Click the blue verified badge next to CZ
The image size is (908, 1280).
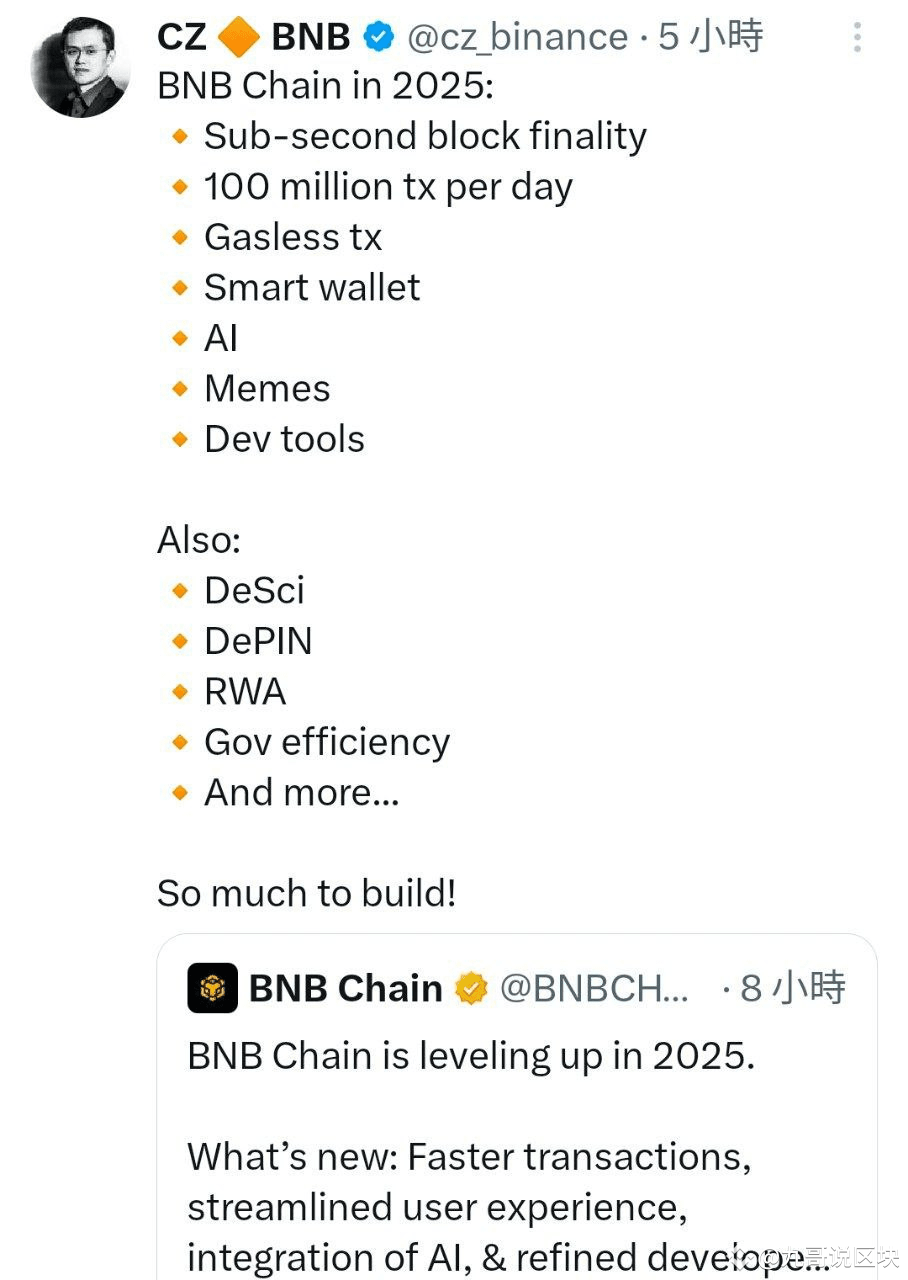click(x=378, y=36)
